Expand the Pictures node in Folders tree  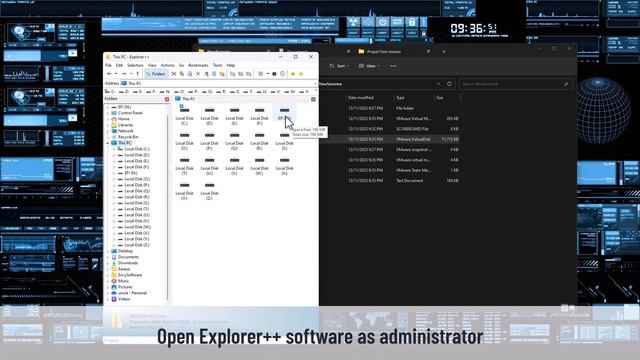[108, 287]
